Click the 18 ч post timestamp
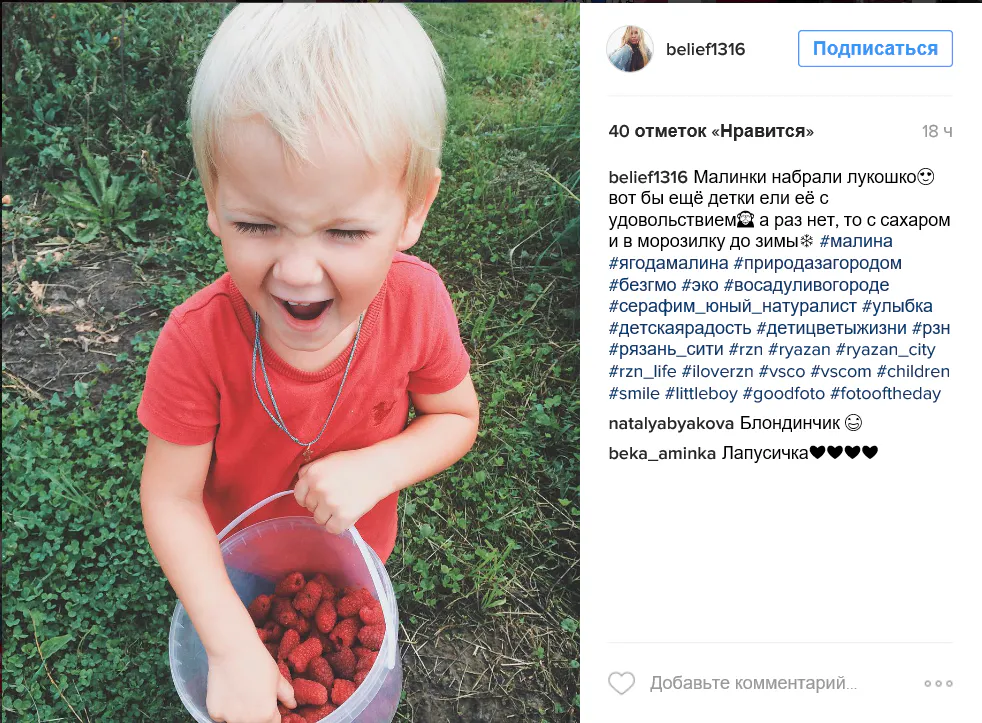Viewport: 982px width, 723px height. pos(937,132)
